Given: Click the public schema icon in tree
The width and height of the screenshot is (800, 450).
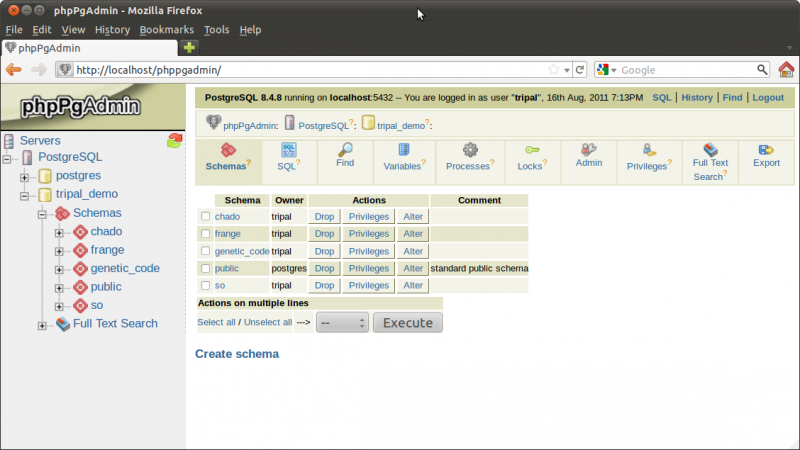Looking at the screenshot, I should pyautogui.click(x=80, y=287).
